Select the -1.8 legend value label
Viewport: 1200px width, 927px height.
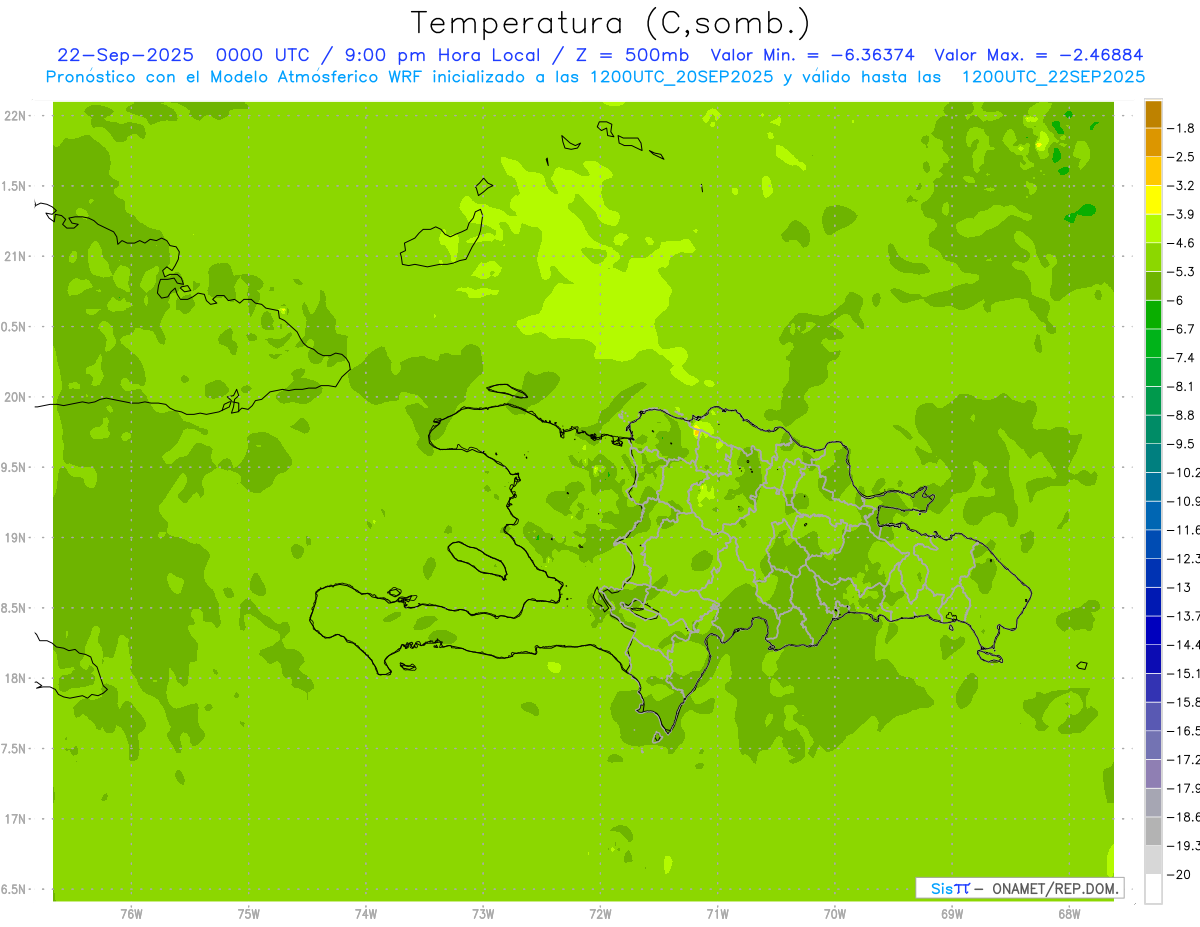(x=1183, y=128)
